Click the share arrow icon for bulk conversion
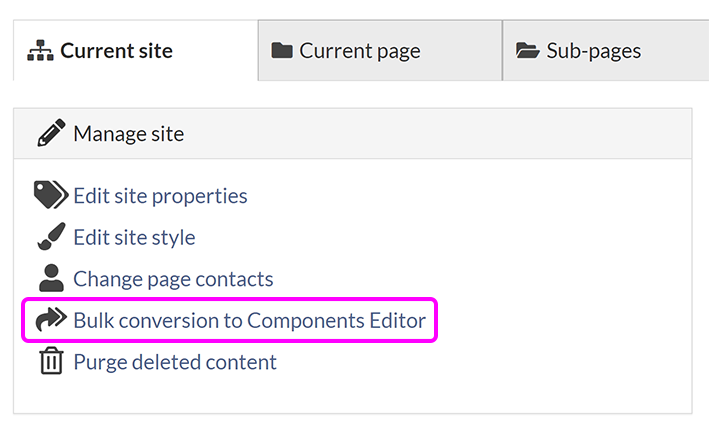This screenshot has height=431, width=709. tap(51, 321)
